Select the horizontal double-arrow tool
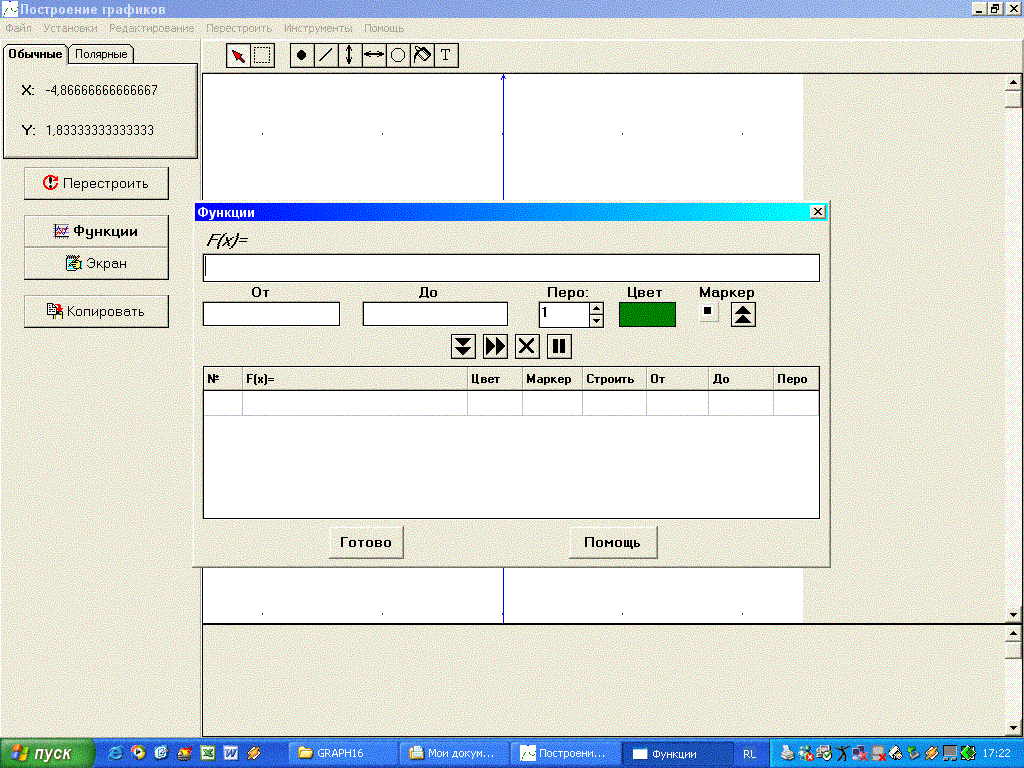This screenshot has width=1024, height=768. [373, 56]
